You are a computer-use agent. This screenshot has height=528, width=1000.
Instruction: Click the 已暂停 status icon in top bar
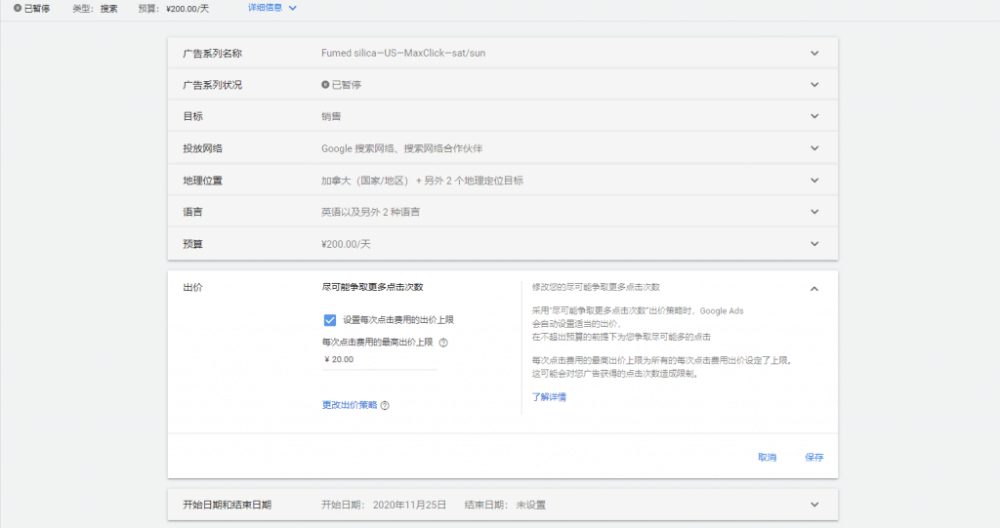coord(17,8)
